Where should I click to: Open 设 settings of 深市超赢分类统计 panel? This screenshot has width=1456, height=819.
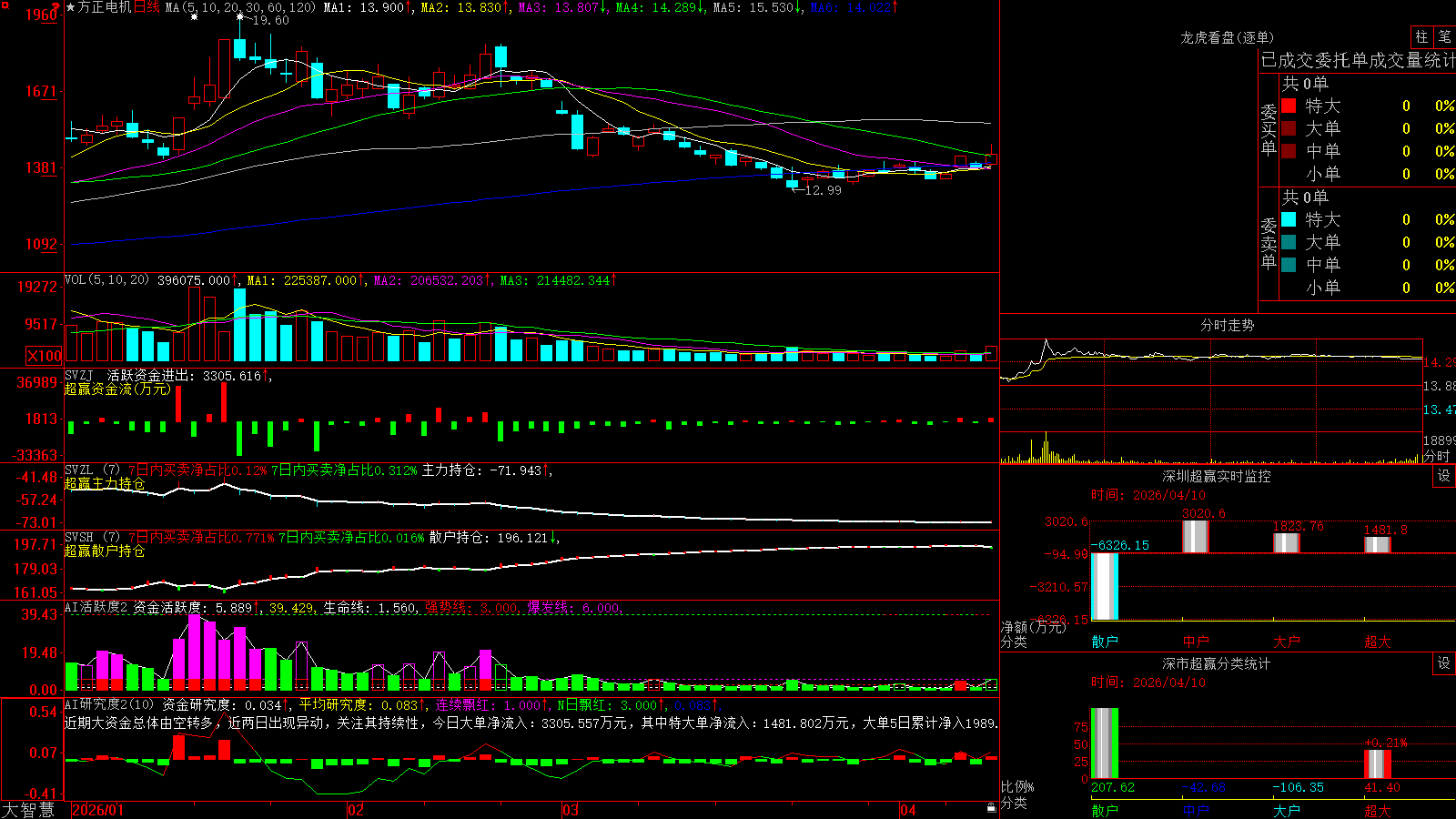[1444, 663]
